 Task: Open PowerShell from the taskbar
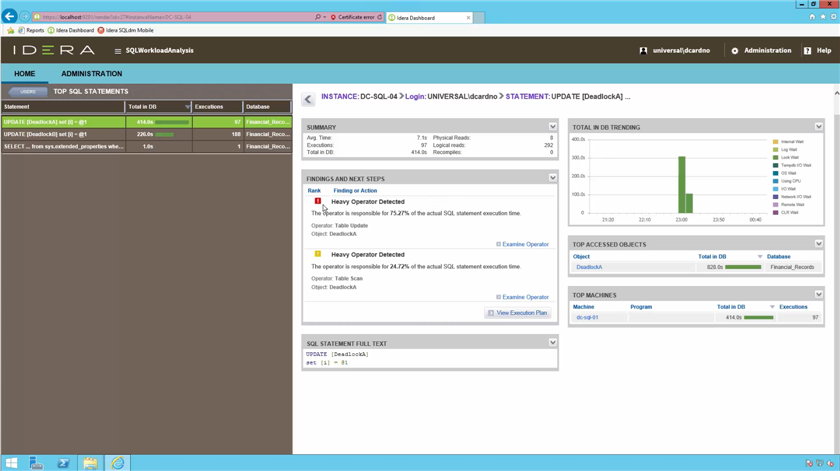tap(63, 463)
